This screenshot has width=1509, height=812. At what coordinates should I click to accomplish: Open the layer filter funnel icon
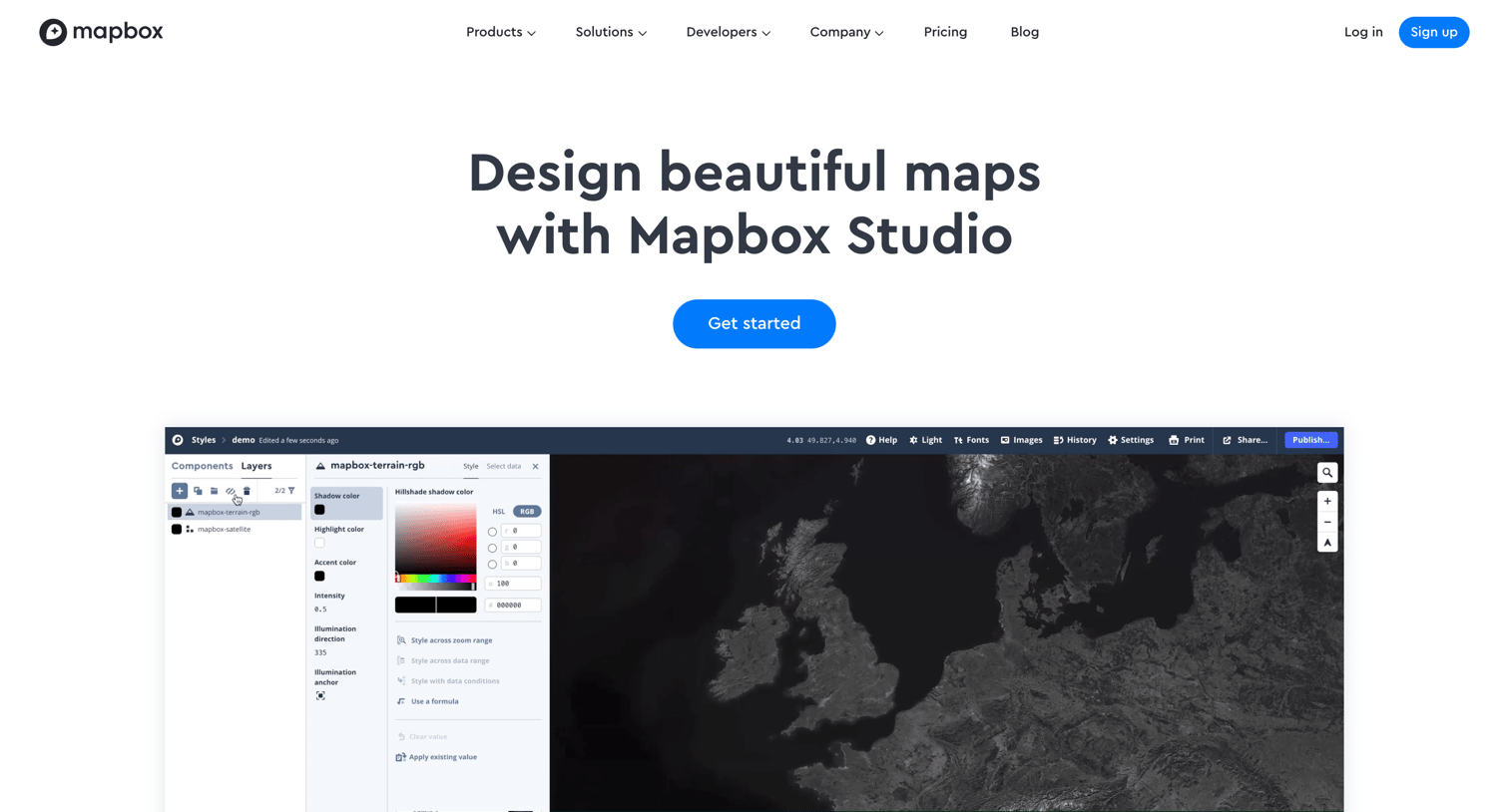click(291, 491)
